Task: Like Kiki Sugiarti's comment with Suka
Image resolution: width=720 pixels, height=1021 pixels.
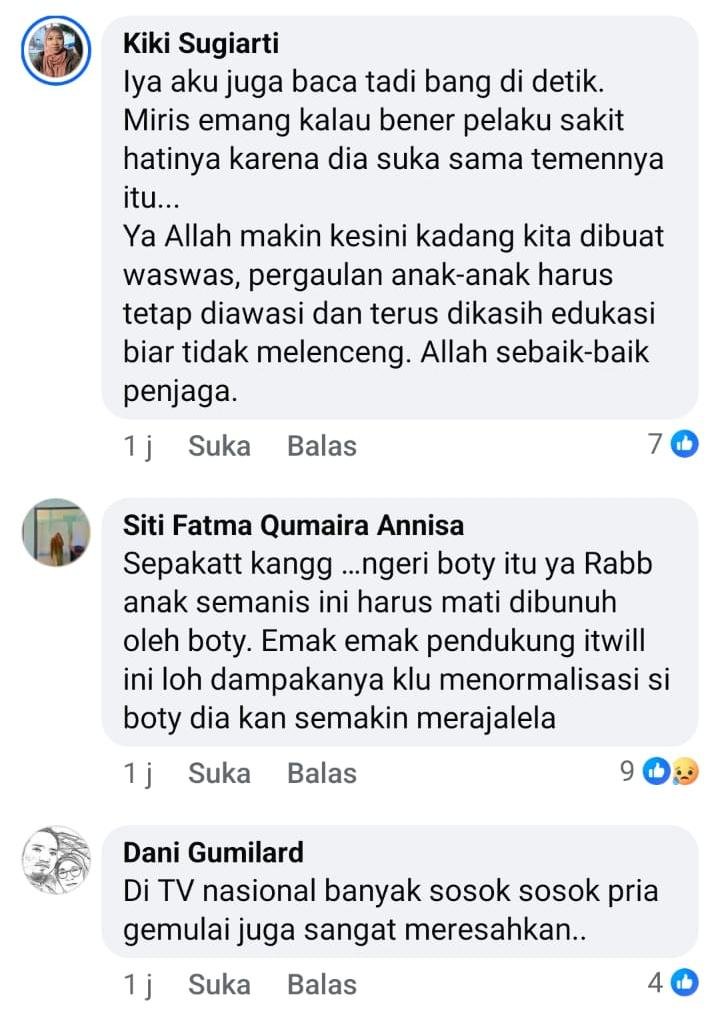Action: 219,446
